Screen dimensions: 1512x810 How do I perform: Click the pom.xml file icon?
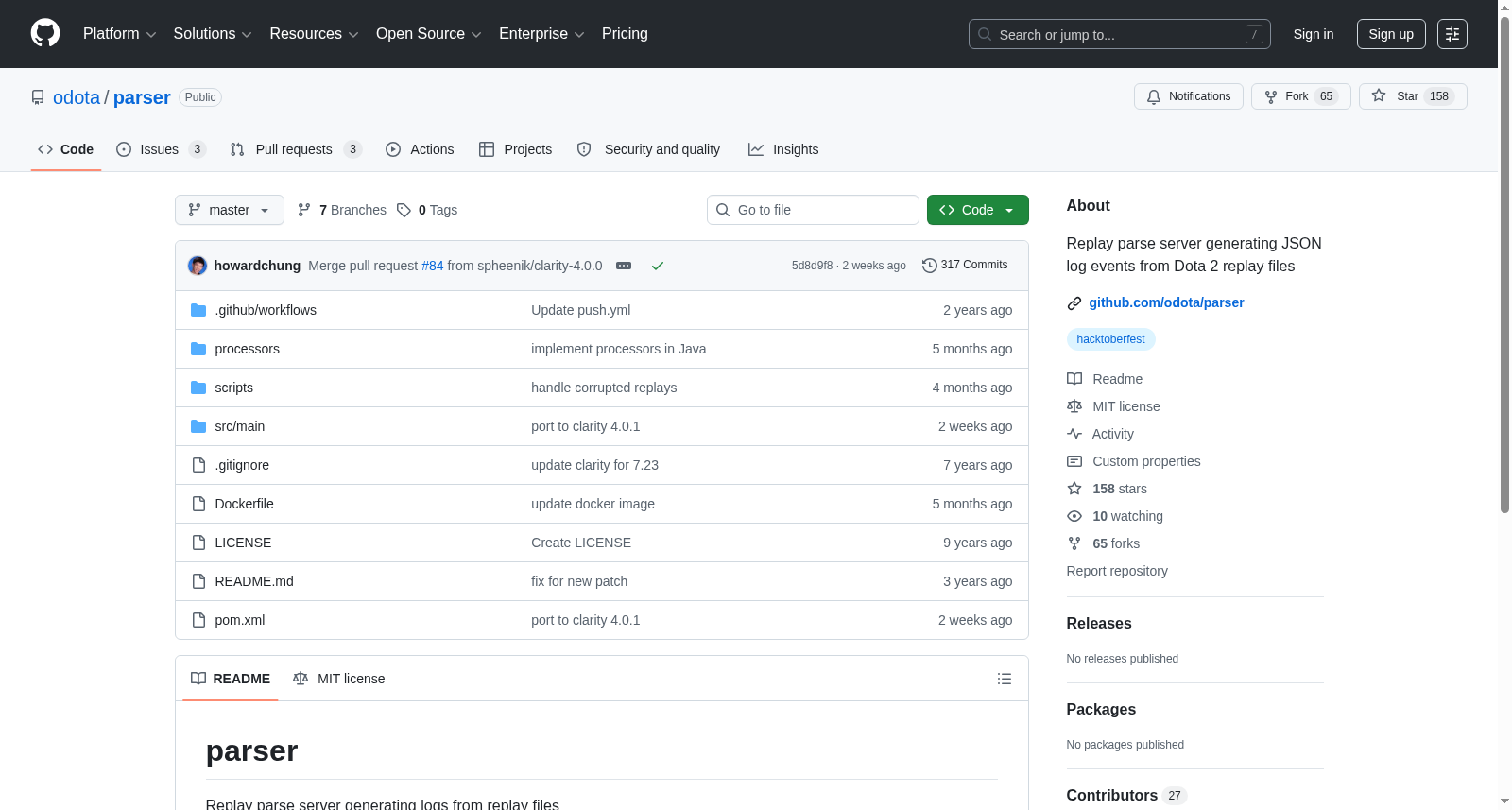pos(198,620)
